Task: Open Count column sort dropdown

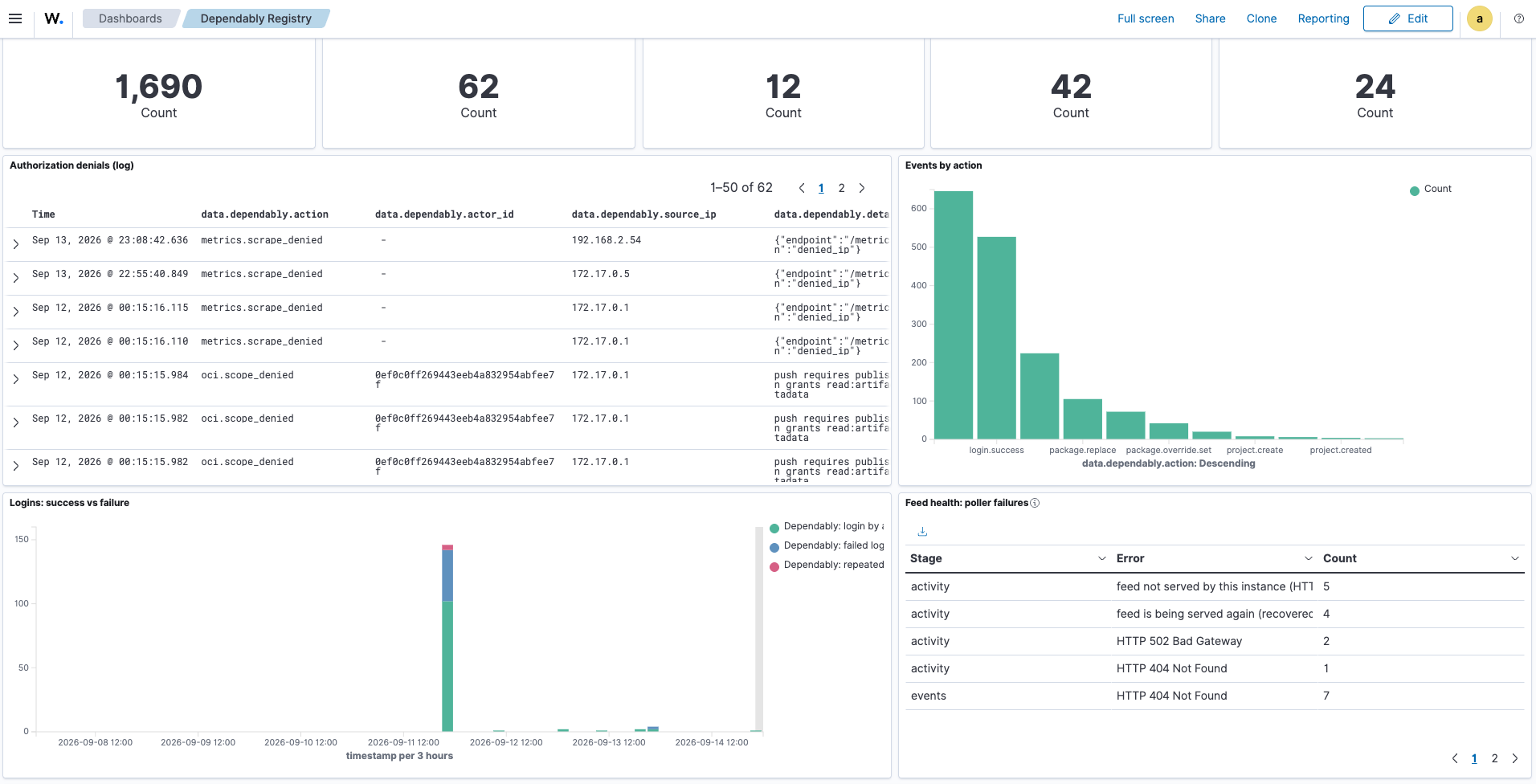Action: coord(1515,558)
